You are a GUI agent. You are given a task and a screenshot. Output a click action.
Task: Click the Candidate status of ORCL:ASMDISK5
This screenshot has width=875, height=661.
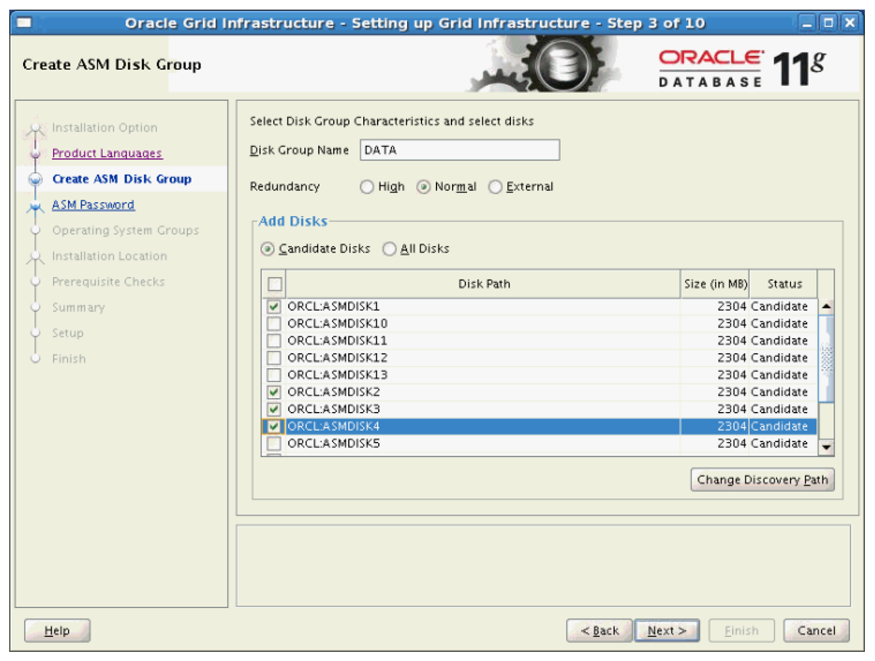click(779, 443)
